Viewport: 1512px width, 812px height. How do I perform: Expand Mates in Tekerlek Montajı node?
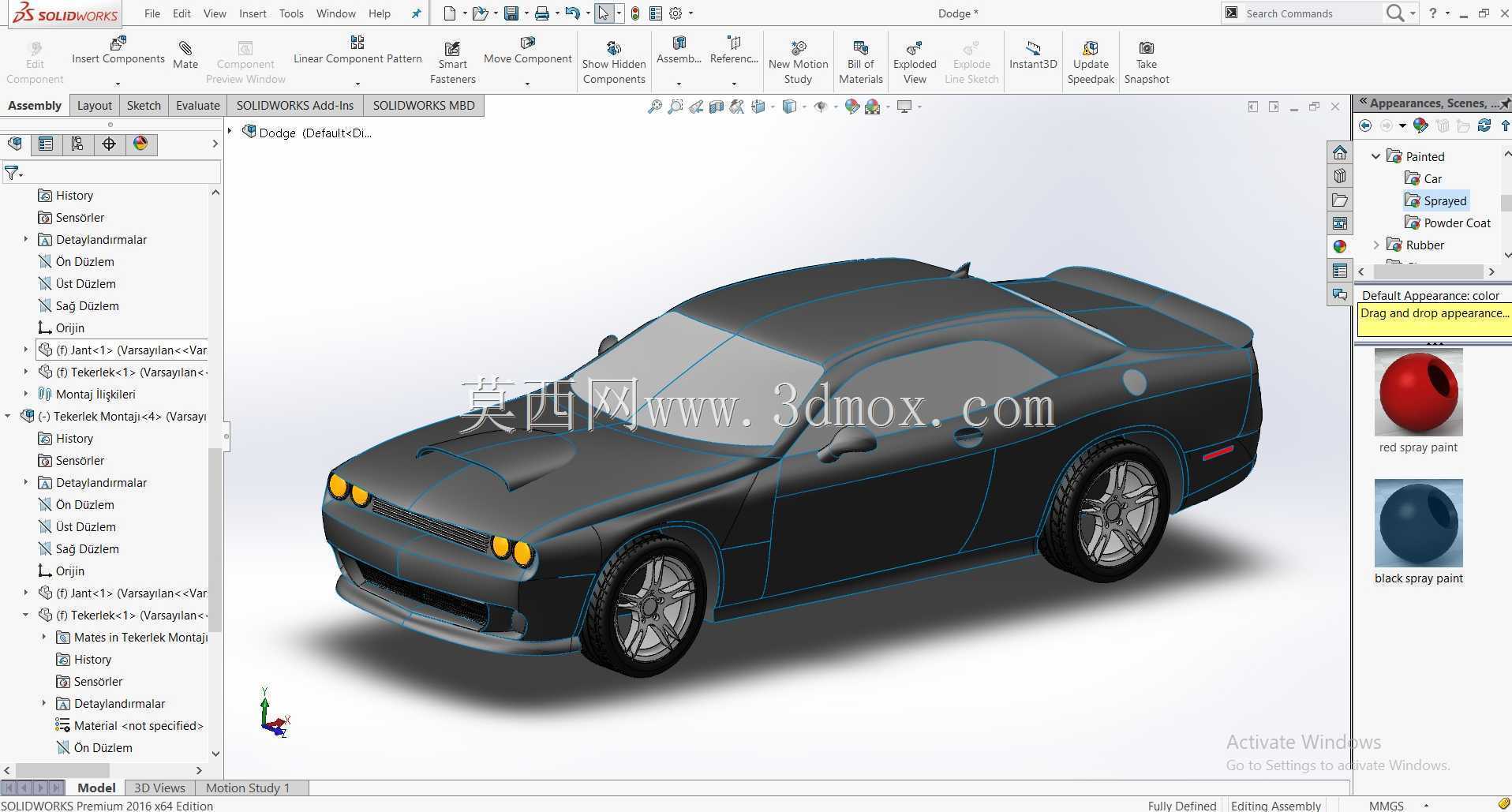[44, 637]
